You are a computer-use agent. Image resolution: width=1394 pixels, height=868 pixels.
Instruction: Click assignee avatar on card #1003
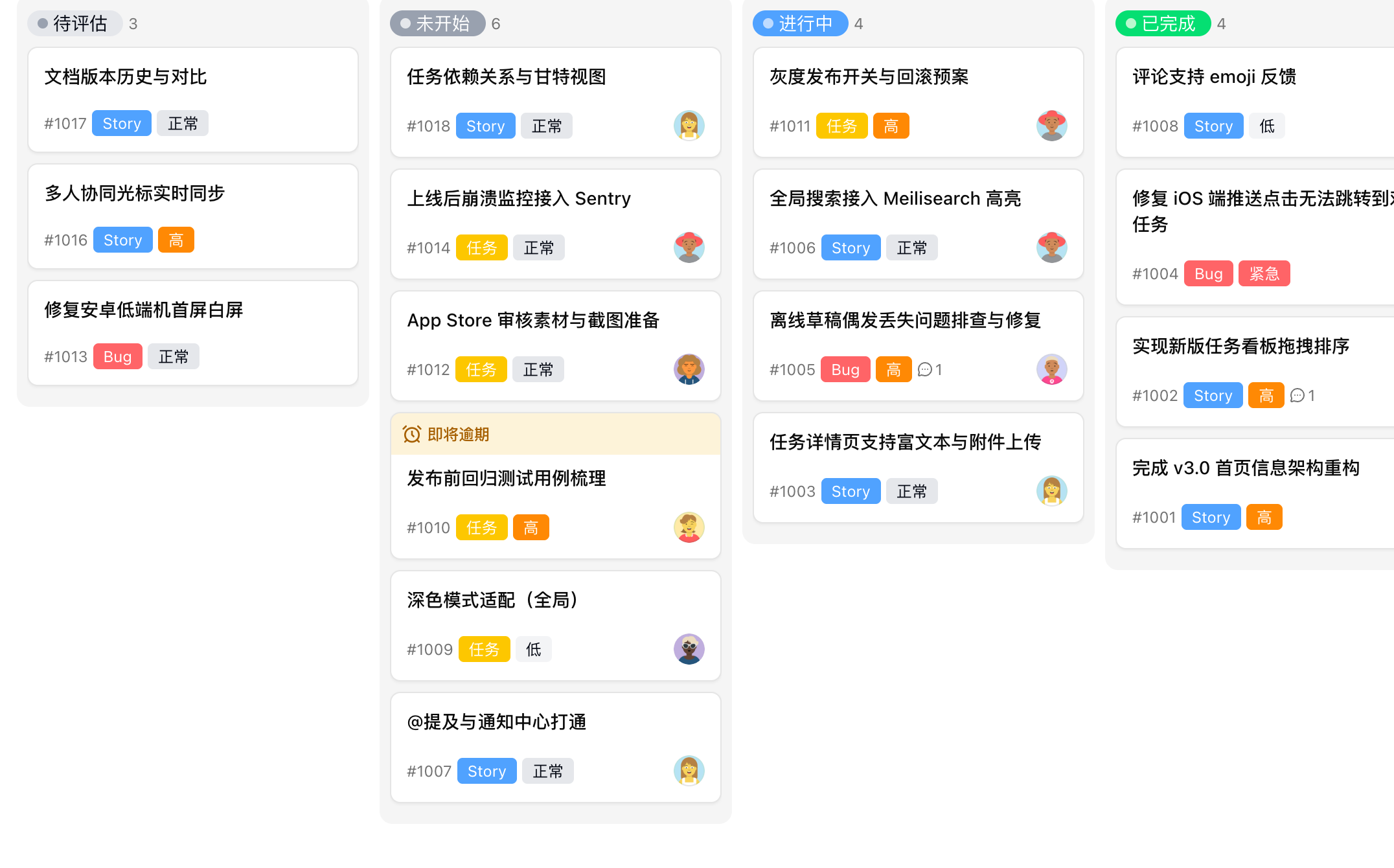pyautogui.click(x=1051, y=491)
